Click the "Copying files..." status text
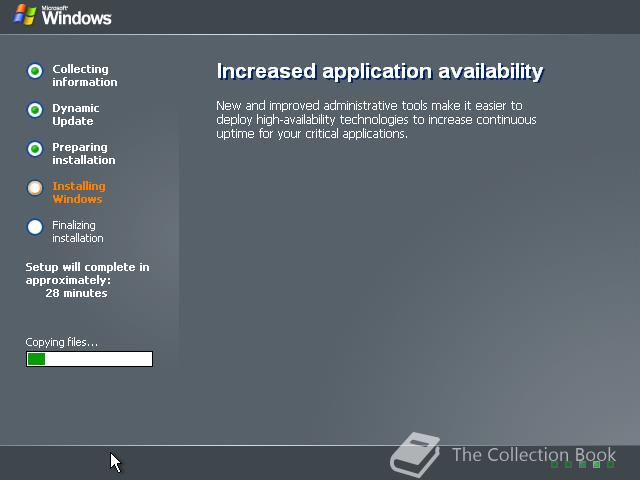 (x=62, y=342)
